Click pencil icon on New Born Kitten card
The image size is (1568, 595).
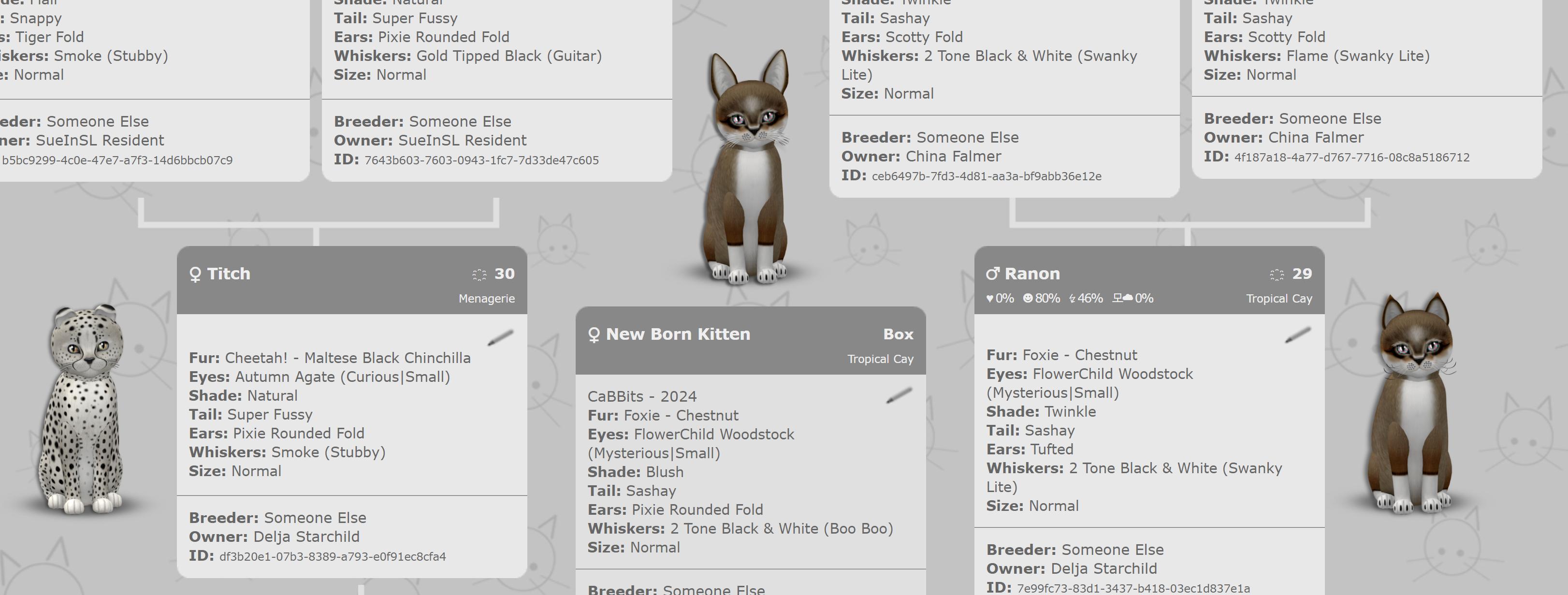[899, 395]
